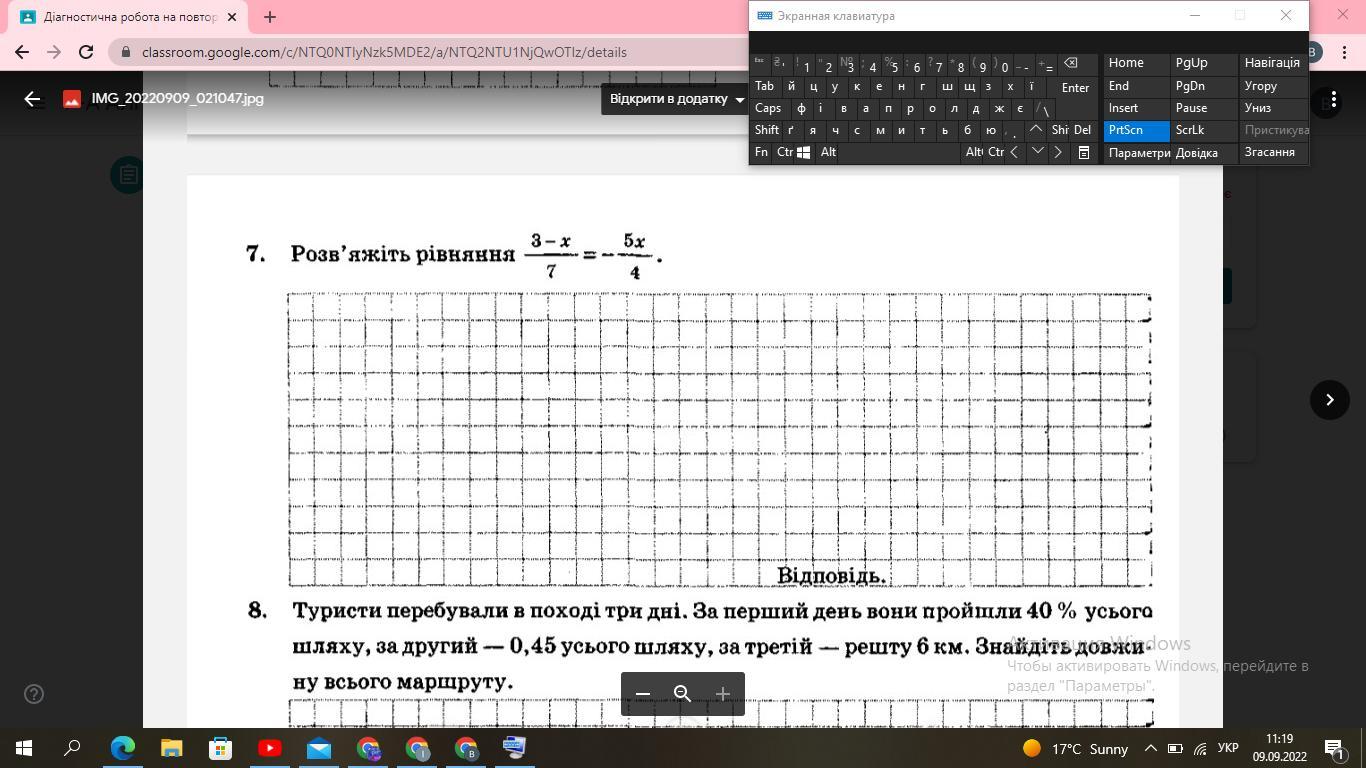
Task: Click the battery icon in system tray
Action: [1175, 748]
